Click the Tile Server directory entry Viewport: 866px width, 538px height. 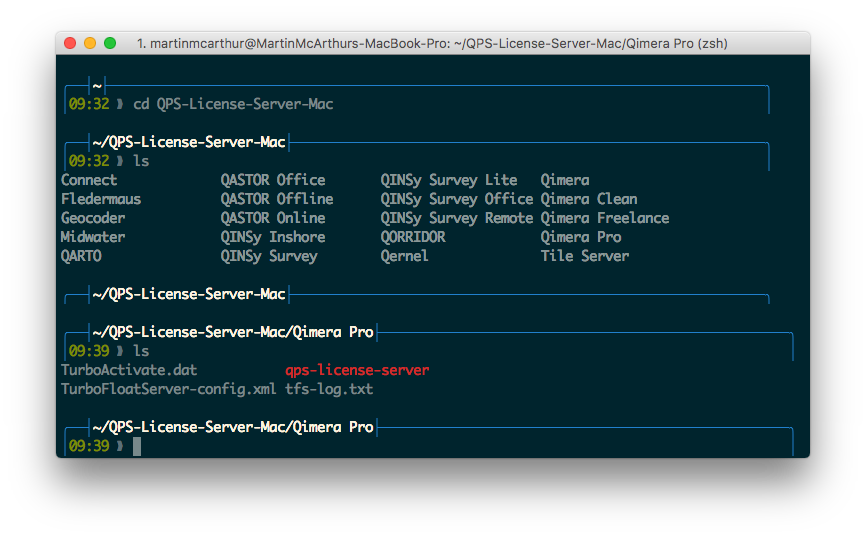click(585, 256)
